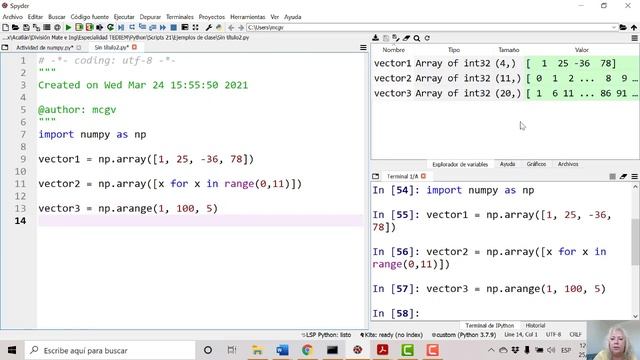Re-run last script icon
This screenshot has height=360, width=640.
110,27
